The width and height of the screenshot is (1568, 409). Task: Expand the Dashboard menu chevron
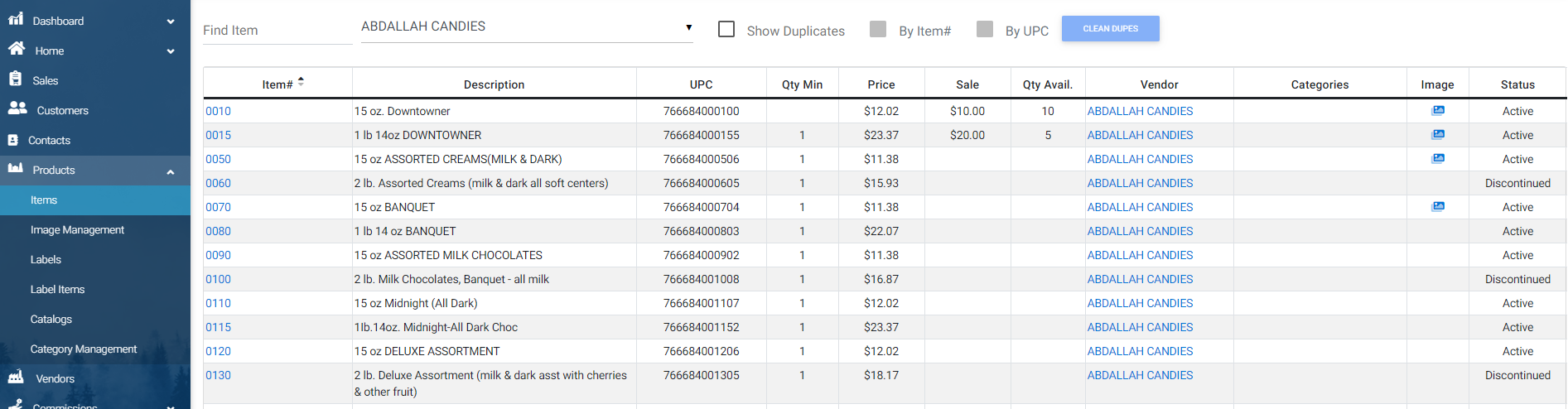click(171, 22)
